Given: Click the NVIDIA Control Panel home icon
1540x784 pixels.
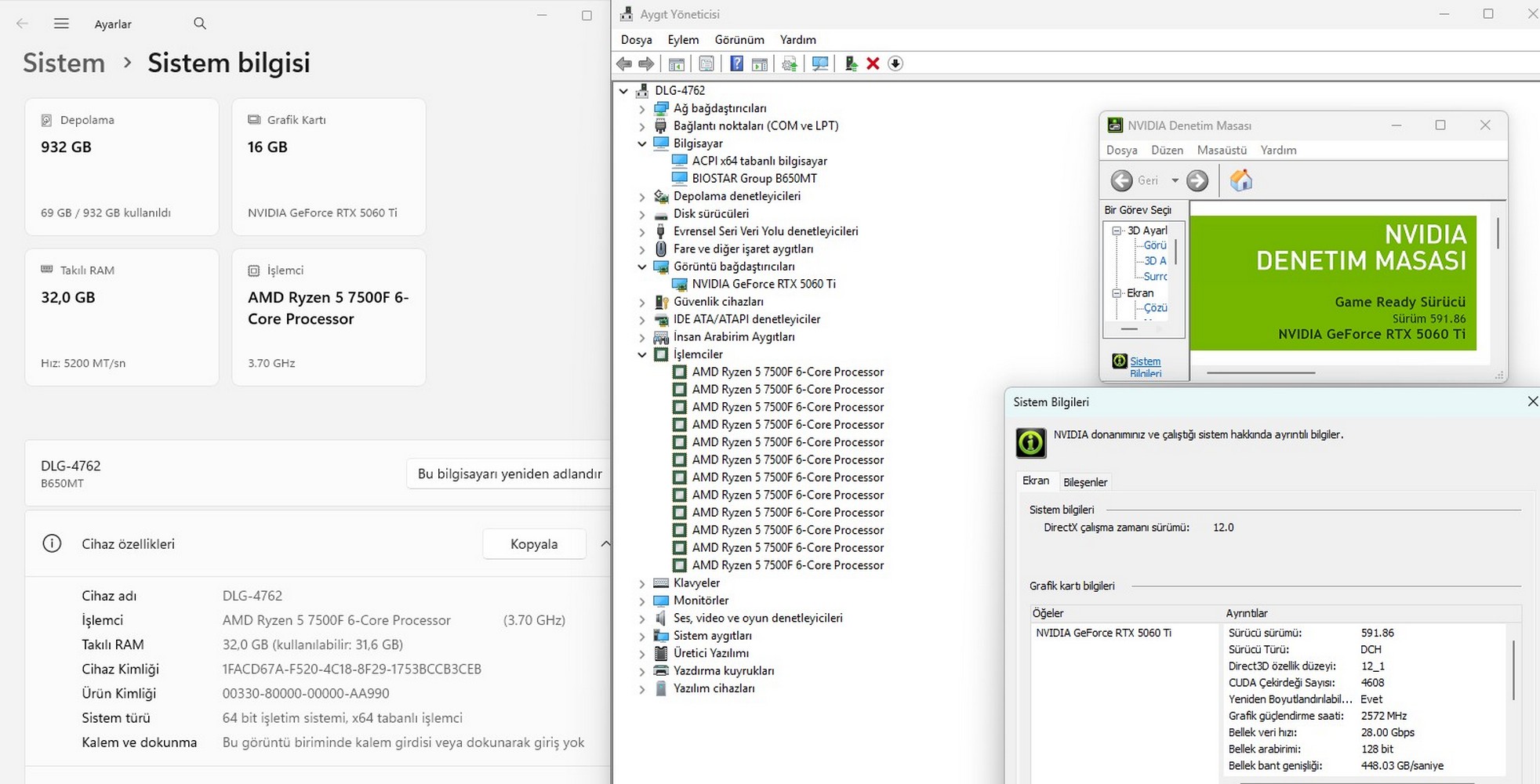Looking at the screenshot, I should coord(1240,180).
